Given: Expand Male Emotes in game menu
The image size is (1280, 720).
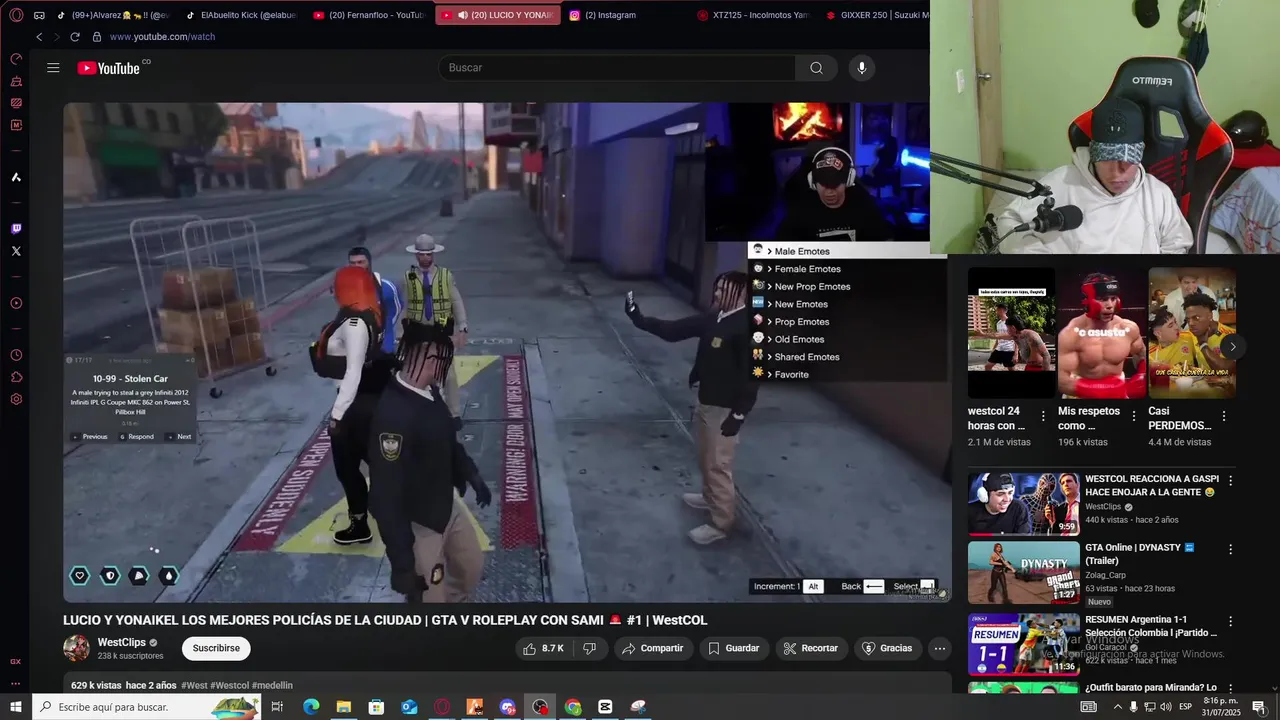Looking at the screenshot, I should [x=846, y=251].
